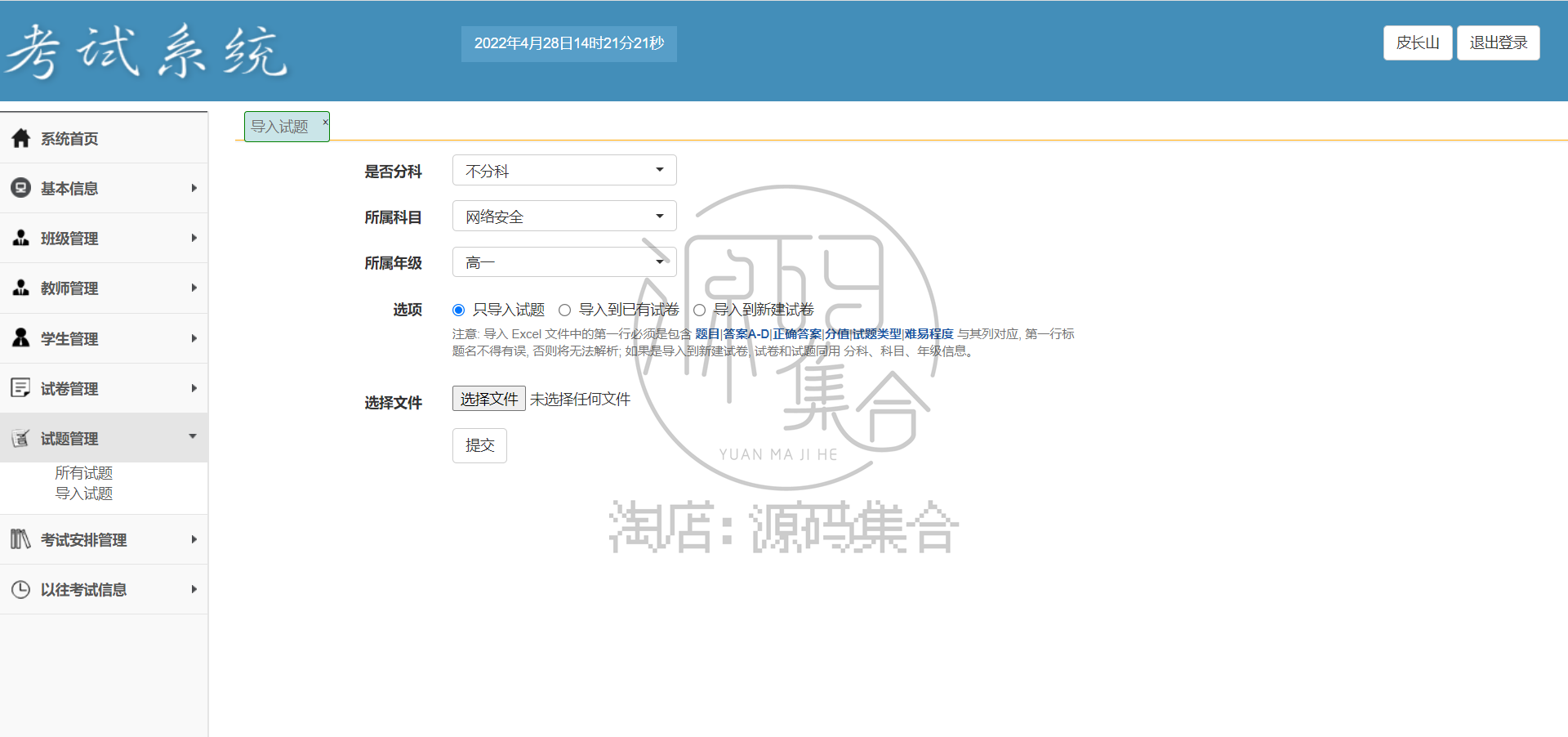1568x737 pixels.
Task: Open the 班级管理 sidebar menu
Action: pos(104,238)
